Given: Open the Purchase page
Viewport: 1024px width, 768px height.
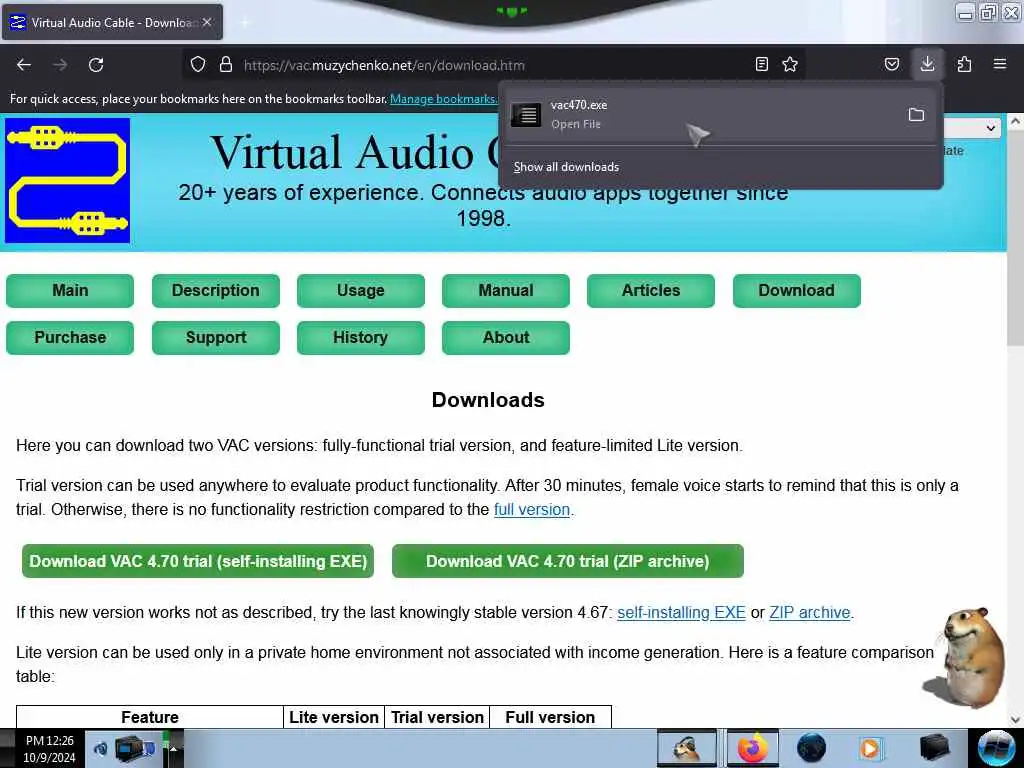Looking at the screenshot, I should click(x=70, y=338).
